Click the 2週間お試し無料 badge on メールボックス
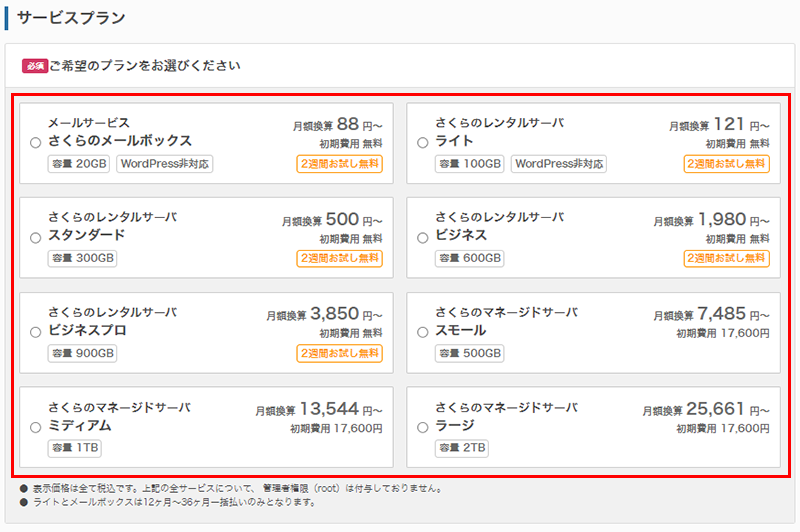This screenshot has width=800, height=532. pyautogui.click(x=340, y=164)
